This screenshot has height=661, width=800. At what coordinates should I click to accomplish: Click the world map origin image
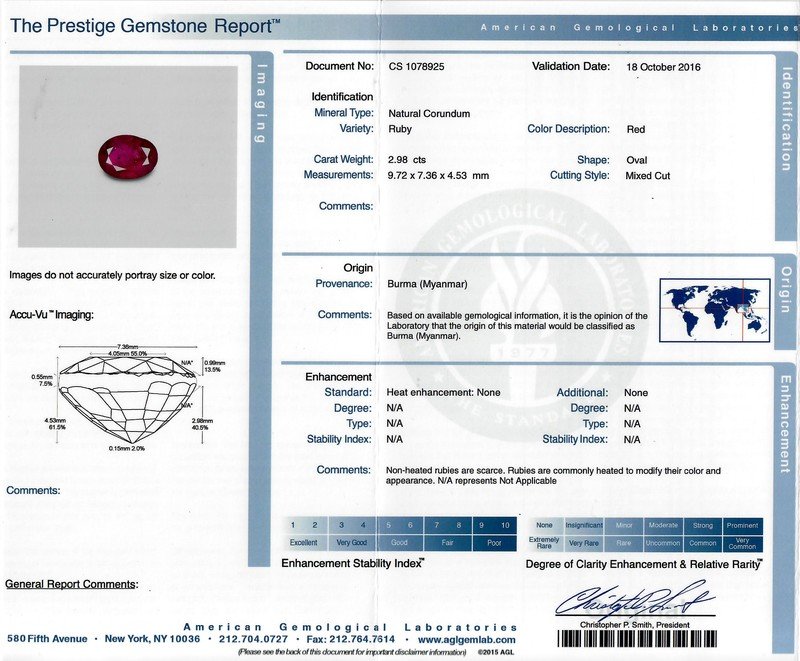[x=714, y=308]
